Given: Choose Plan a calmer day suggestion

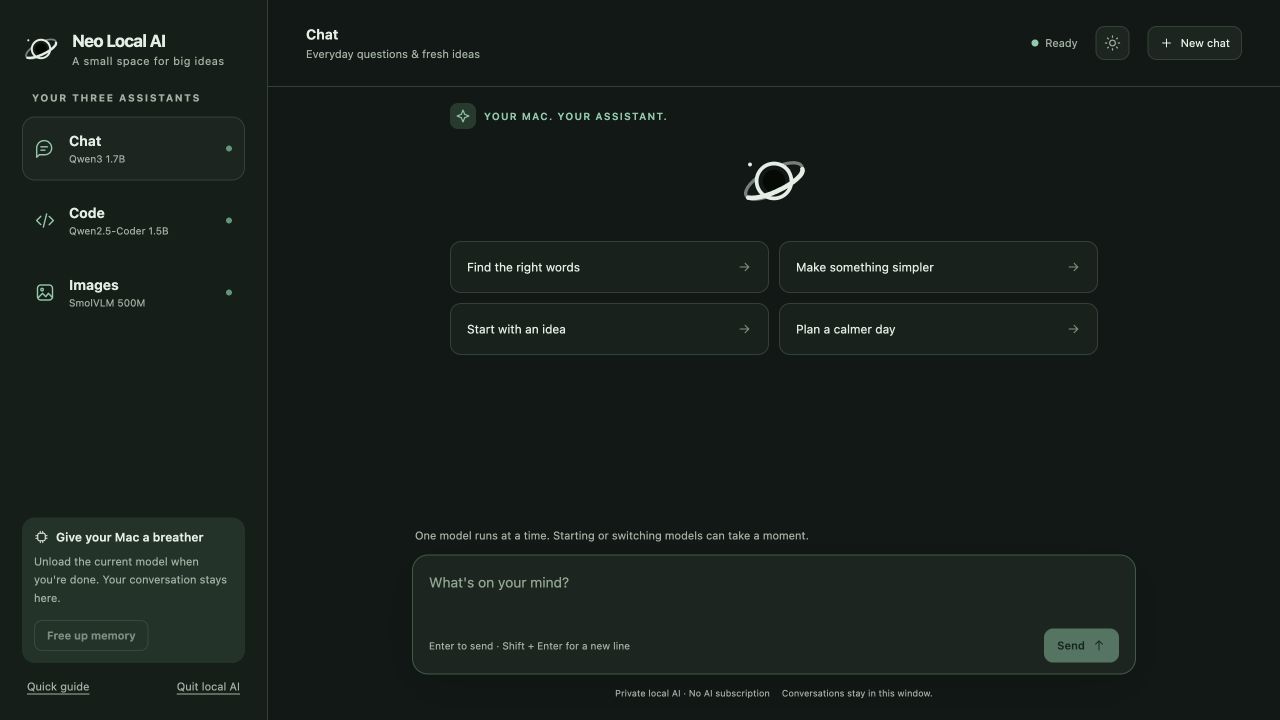Looking at the screenshot, I should pos(938,329).
